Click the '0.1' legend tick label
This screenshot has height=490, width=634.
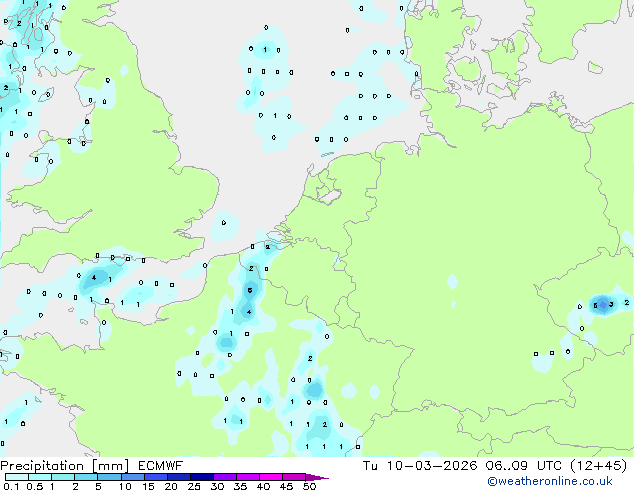click(x=11, y=486)
